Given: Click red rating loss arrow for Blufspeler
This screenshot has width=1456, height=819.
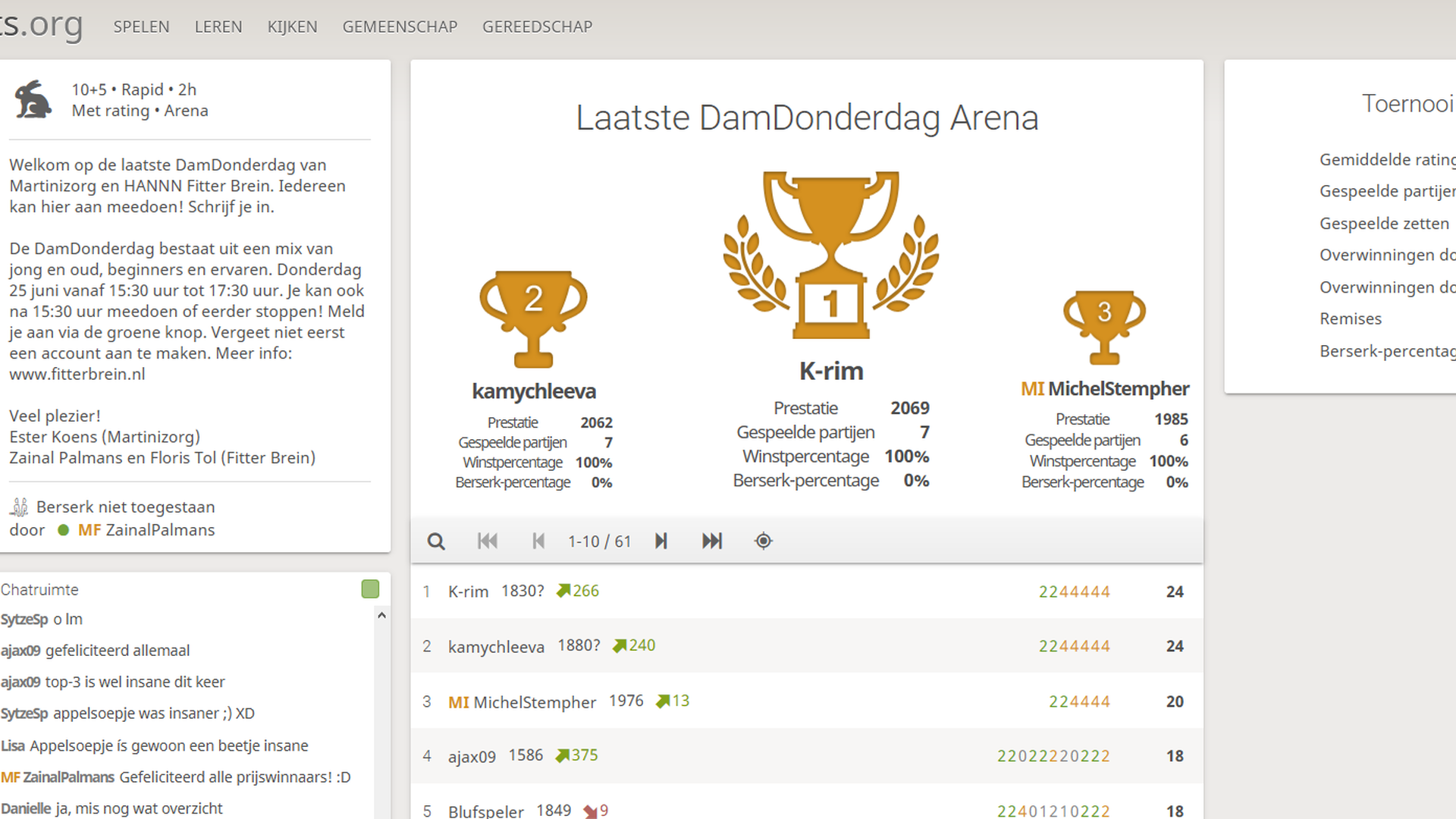Looking at the screenshot, I should pyautogui.click(x=590, y=811).
